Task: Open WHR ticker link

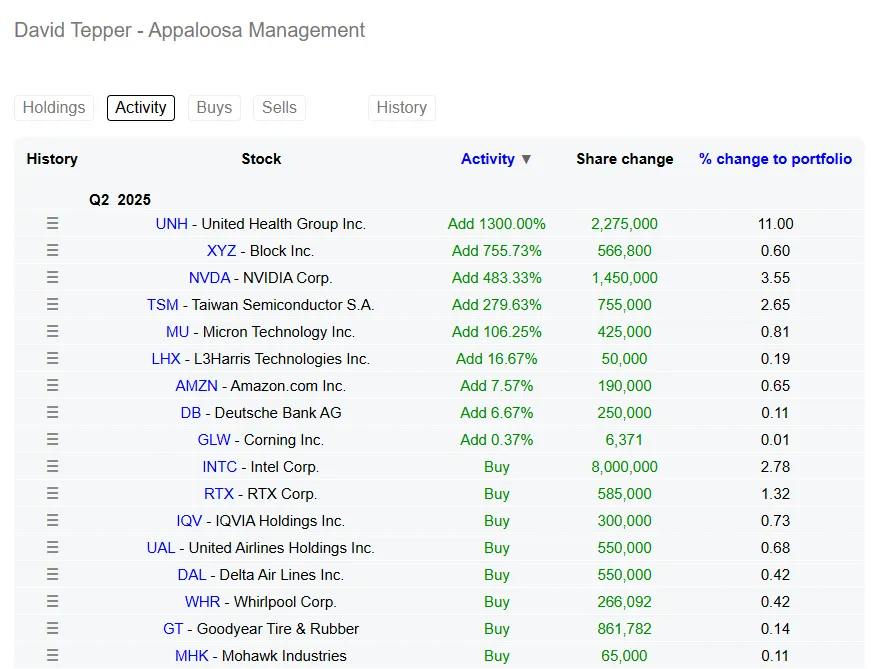Action: pyautogui.click(x=203, y=601)
